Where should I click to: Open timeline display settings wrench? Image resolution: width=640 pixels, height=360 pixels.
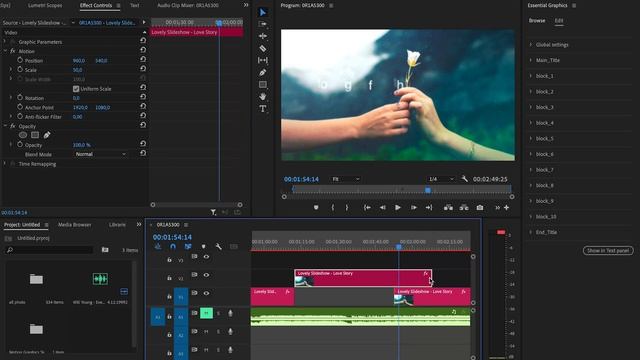point(218,247)
